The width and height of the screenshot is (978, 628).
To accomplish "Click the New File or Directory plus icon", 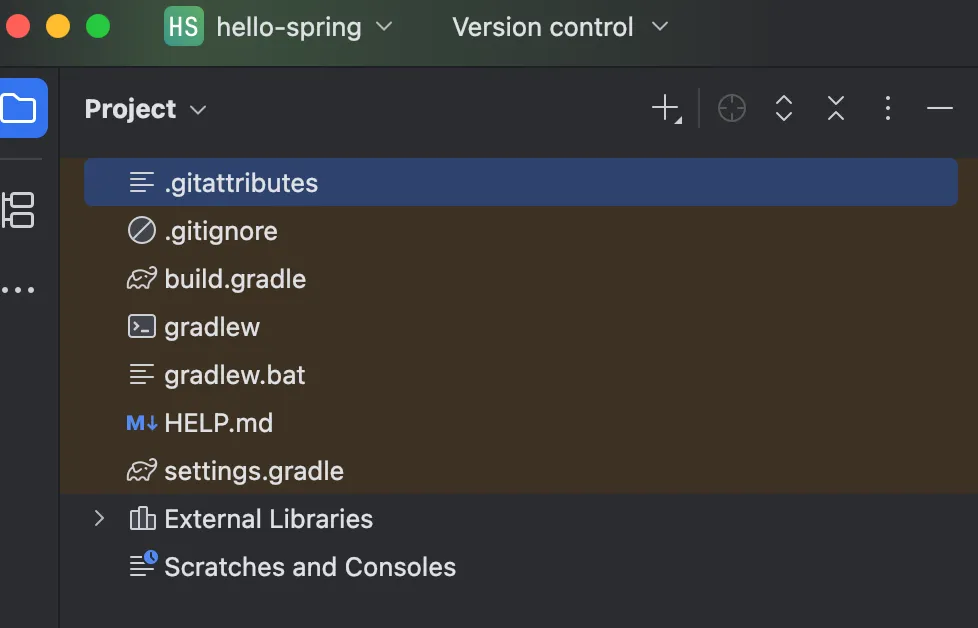I will pos(667,109).
